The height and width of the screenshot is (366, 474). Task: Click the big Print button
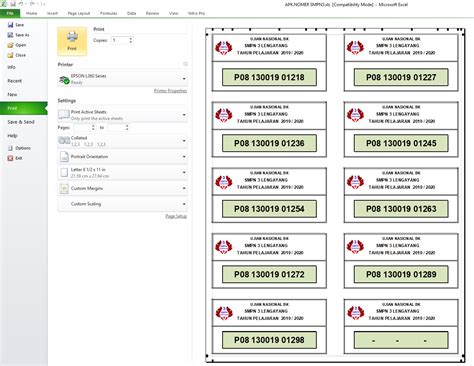point(72,41)
